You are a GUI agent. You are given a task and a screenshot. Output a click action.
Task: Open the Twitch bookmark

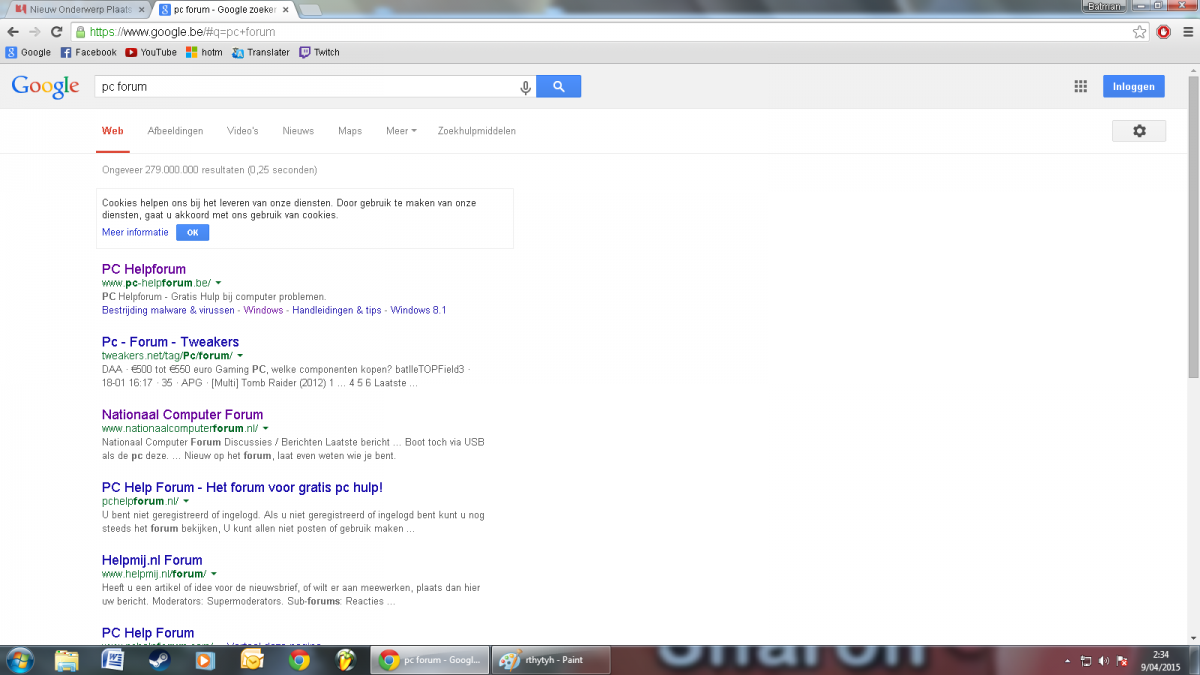[319, 52]
